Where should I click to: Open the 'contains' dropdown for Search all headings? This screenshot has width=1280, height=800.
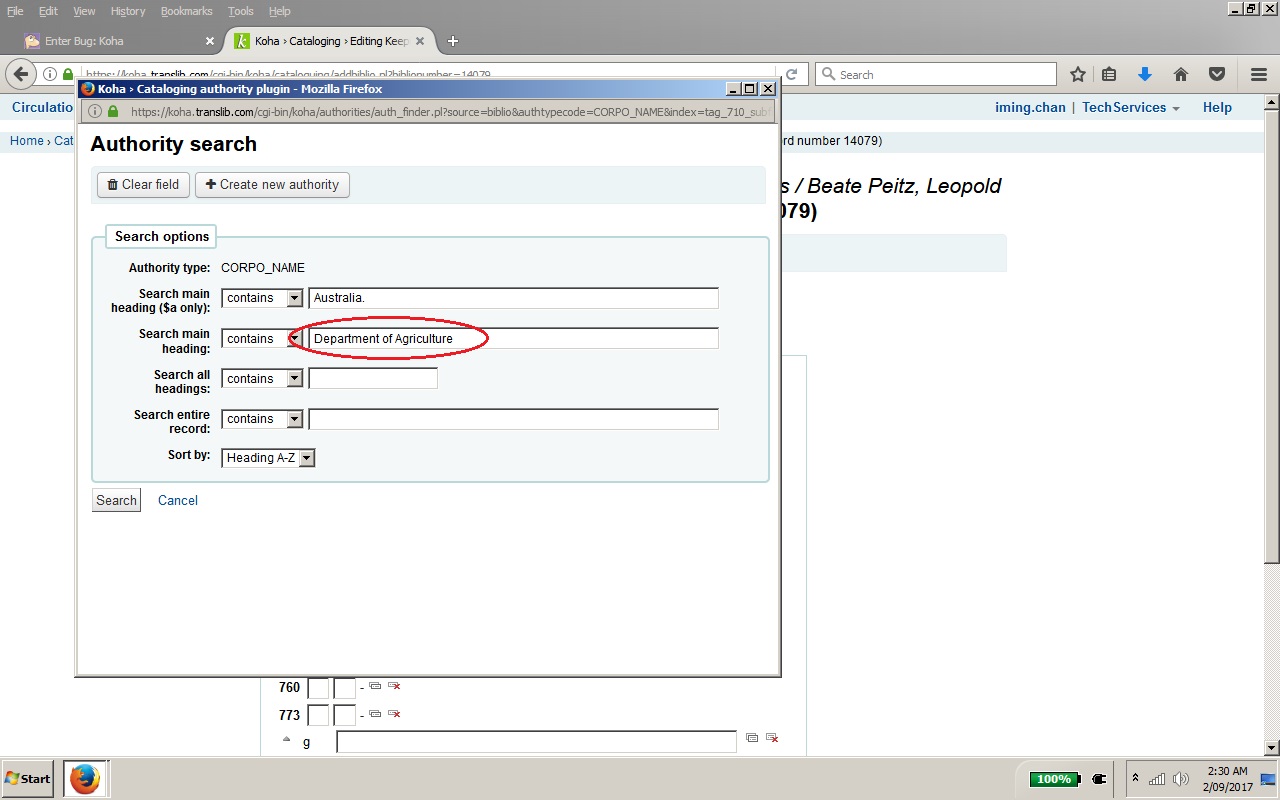click(262, 379)
